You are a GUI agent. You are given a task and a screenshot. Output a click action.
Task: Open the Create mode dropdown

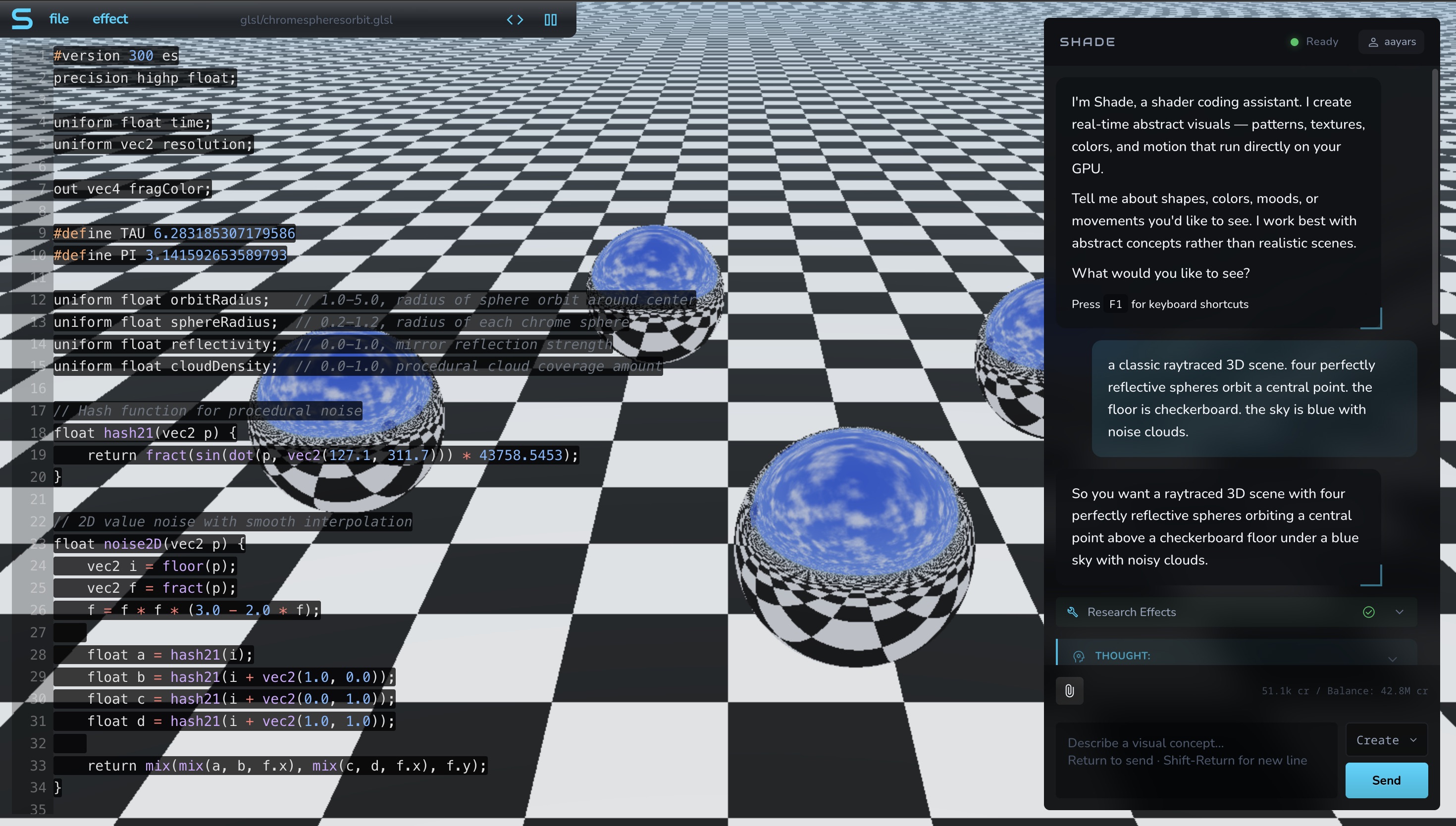pos(1386,740)
